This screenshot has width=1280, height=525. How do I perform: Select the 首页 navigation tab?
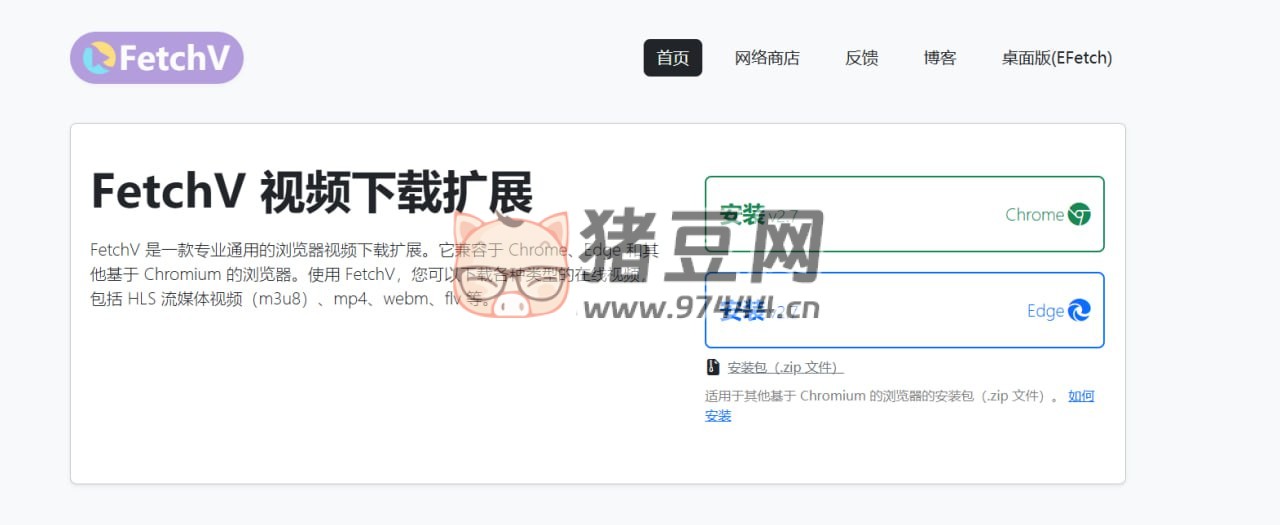(672, 58)
